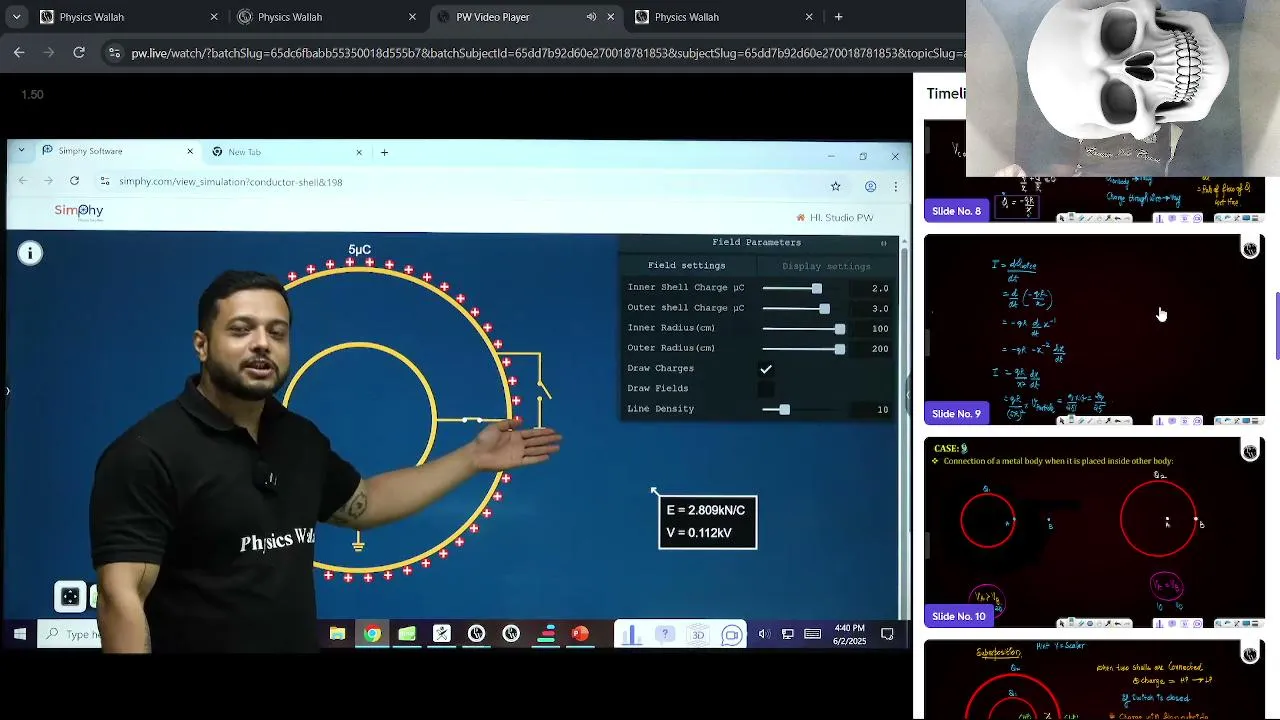Image resolution: width=1280 pixels, height=720 pixels.
Task: Click the focus frame icon in simulation
Action: pos(70,597)
